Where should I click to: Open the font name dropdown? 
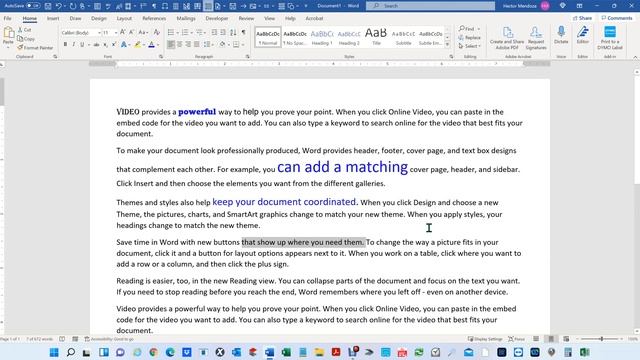click(x=99, y=32)
